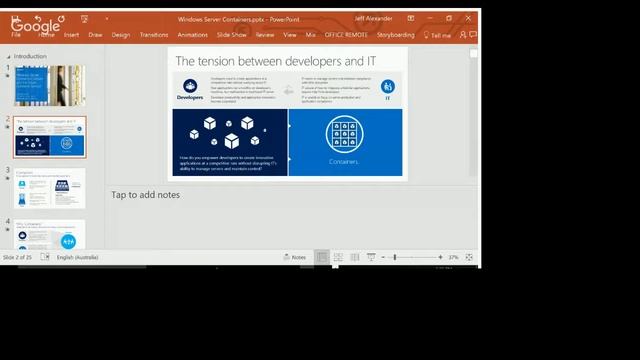Open the File menu
The image size is (640, 360).
pyautogui.click(x=16, y=35)
